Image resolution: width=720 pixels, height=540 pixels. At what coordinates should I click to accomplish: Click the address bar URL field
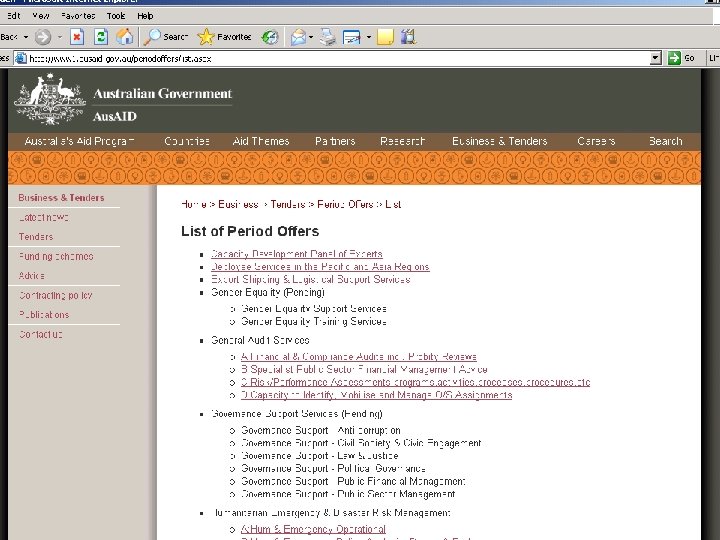(x=338, y=58)
